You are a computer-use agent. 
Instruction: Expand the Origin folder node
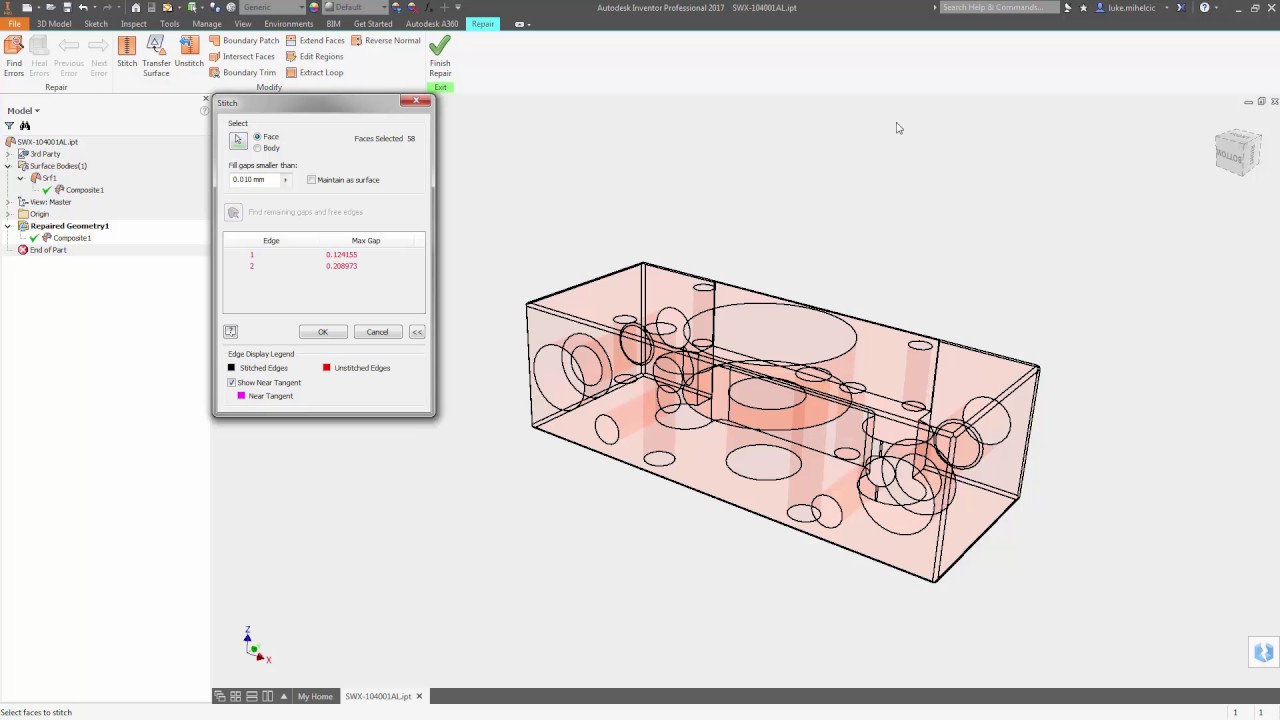tap(9, 214)
